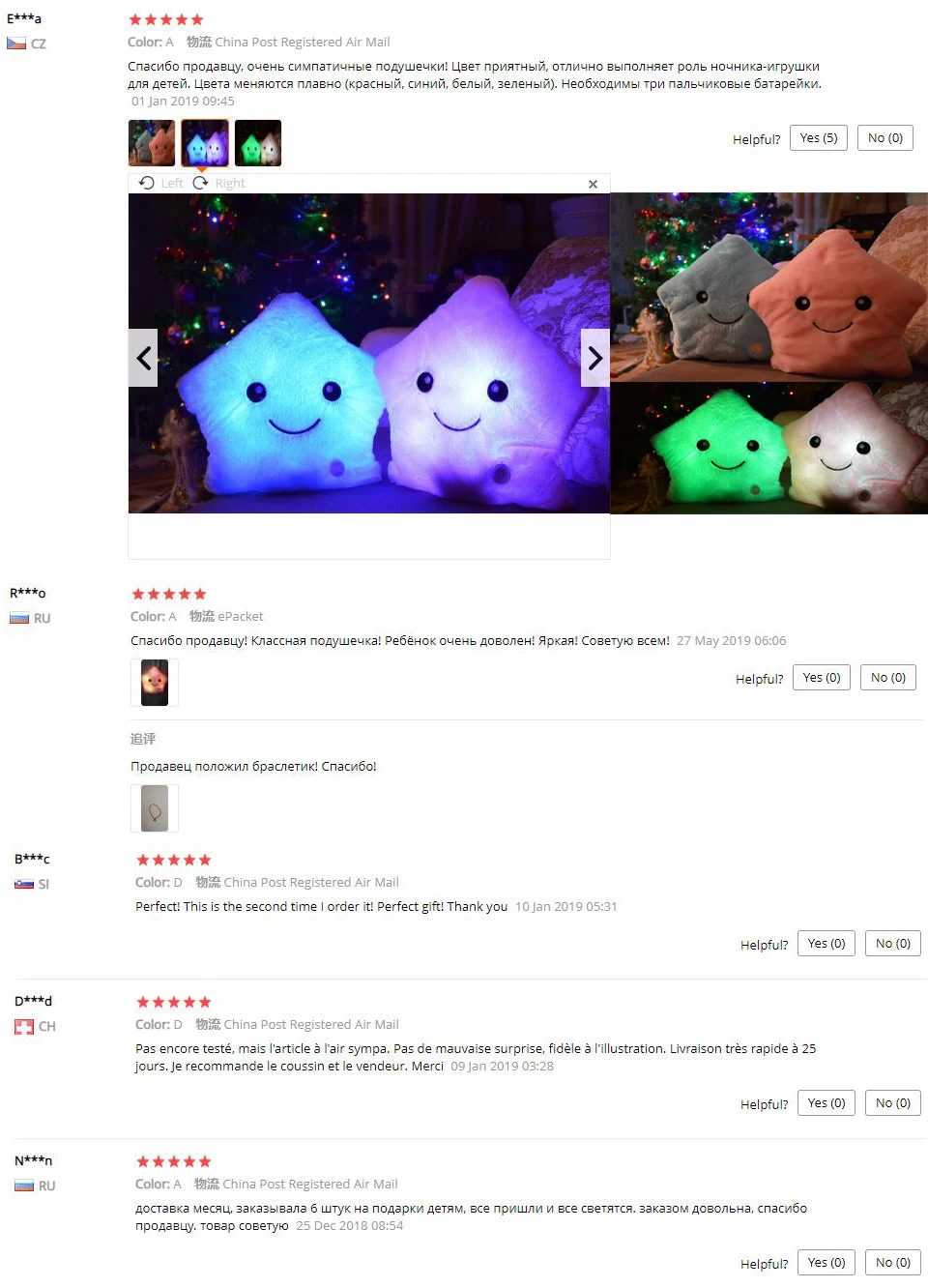Close the enlarged photo viewer
928x1288 pixels.
(593, 184)
